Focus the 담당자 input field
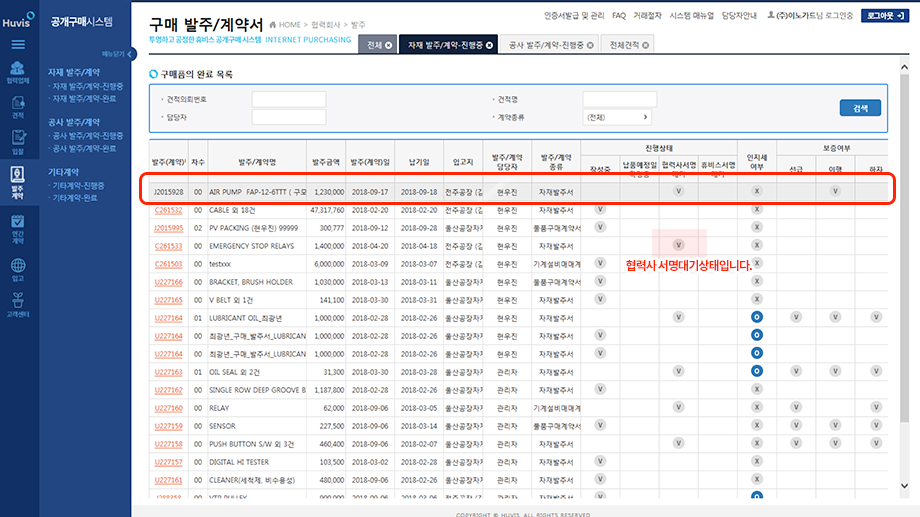920x517 pixels. [289, 117]
